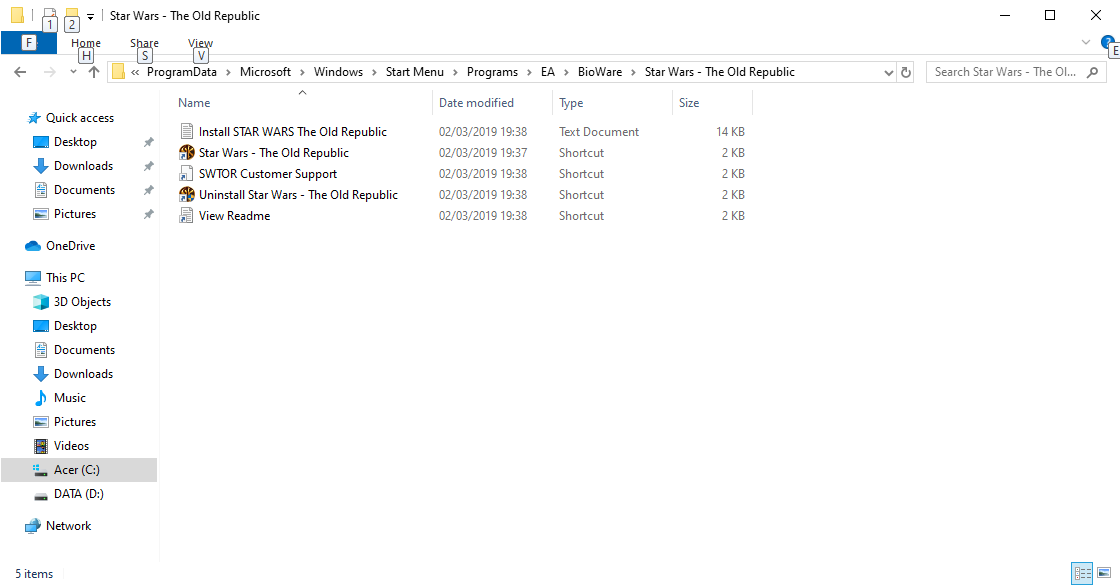
Task: Go back to the previous folder
Action: [20, 72]
